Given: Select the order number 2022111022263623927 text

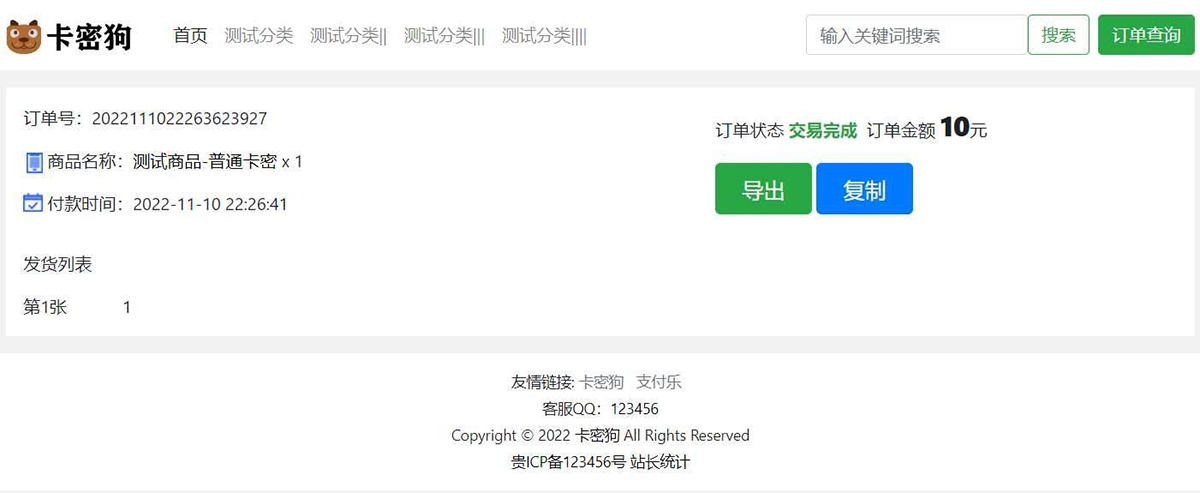Looking at the screenshot, I should 179,119.
